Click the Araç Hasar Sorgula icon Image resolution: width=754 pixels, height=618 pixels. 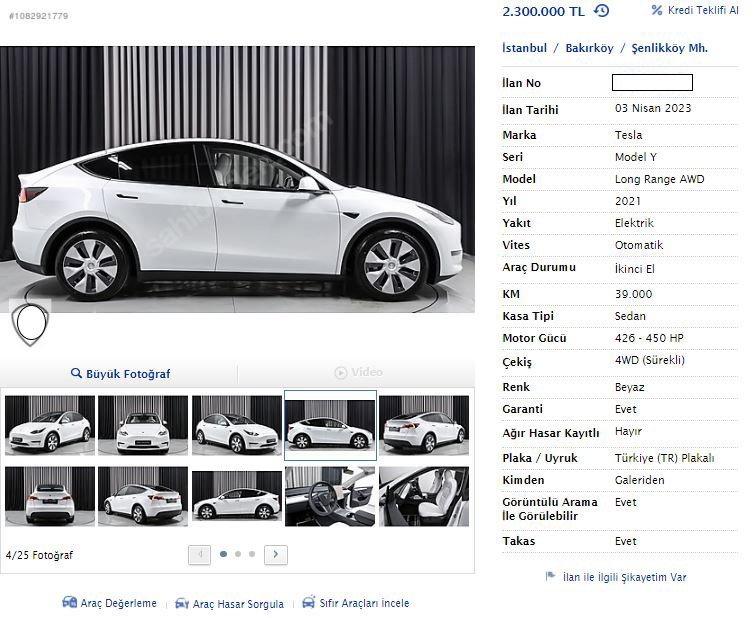182,604
